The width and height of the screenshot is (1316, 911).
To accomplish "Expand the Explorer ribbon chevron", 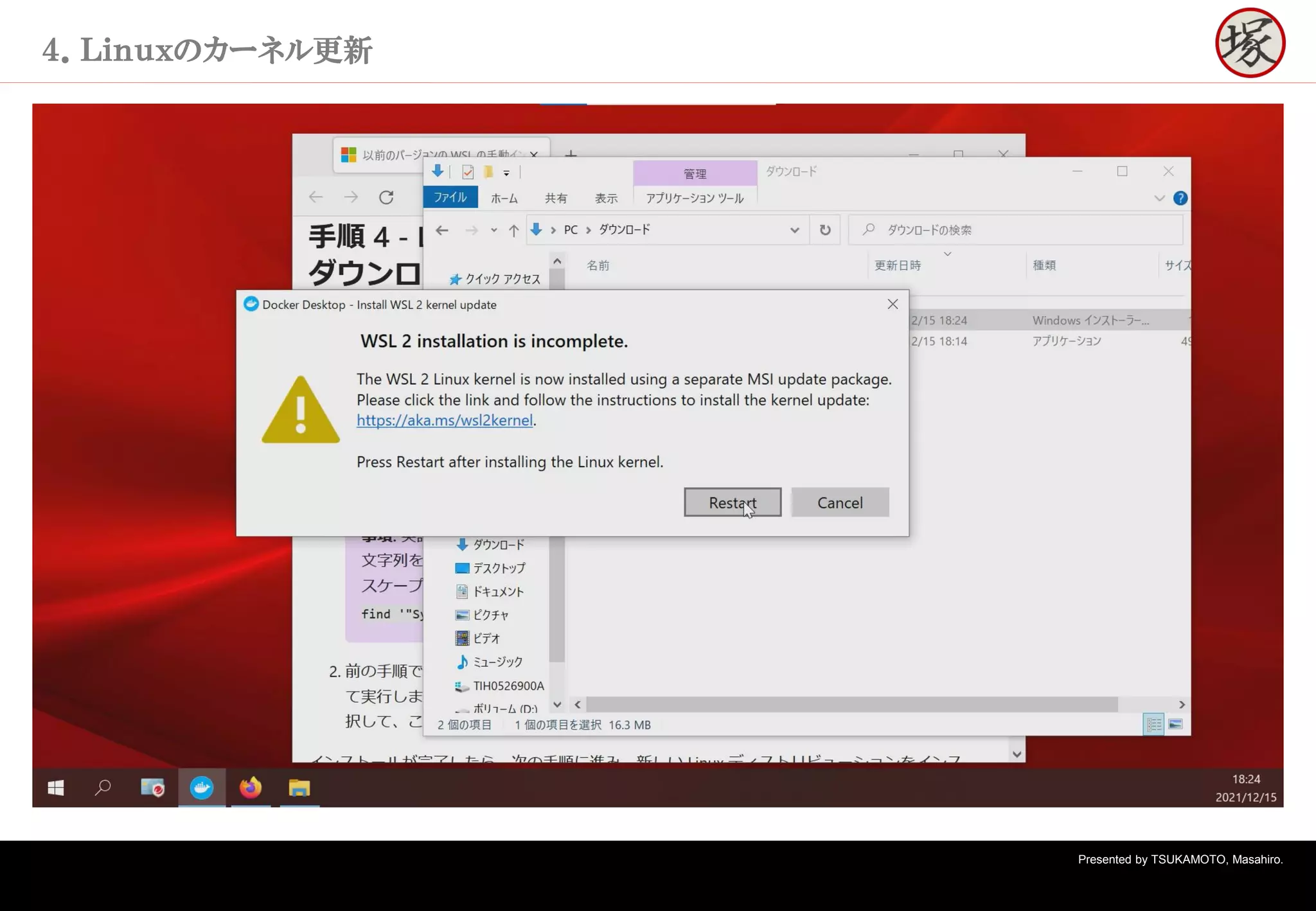I will (1159, 198).
